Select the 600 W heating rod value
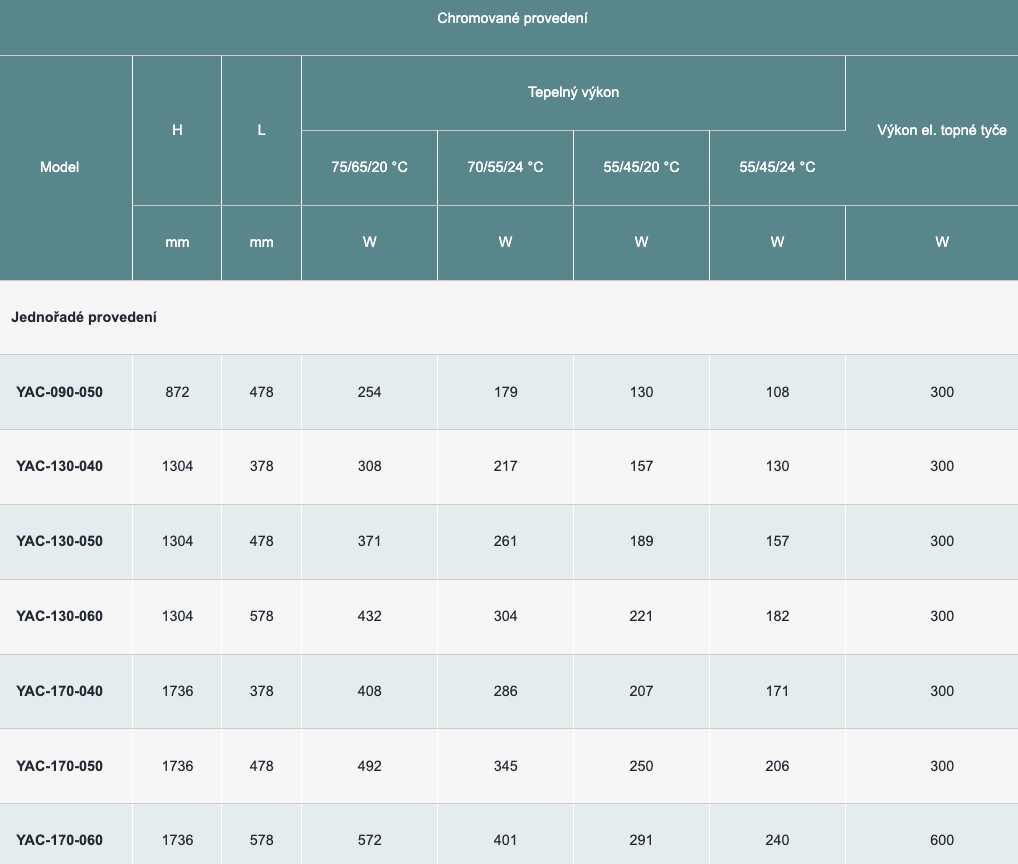Screen dimensions: 1018x864 coord(941,840)
